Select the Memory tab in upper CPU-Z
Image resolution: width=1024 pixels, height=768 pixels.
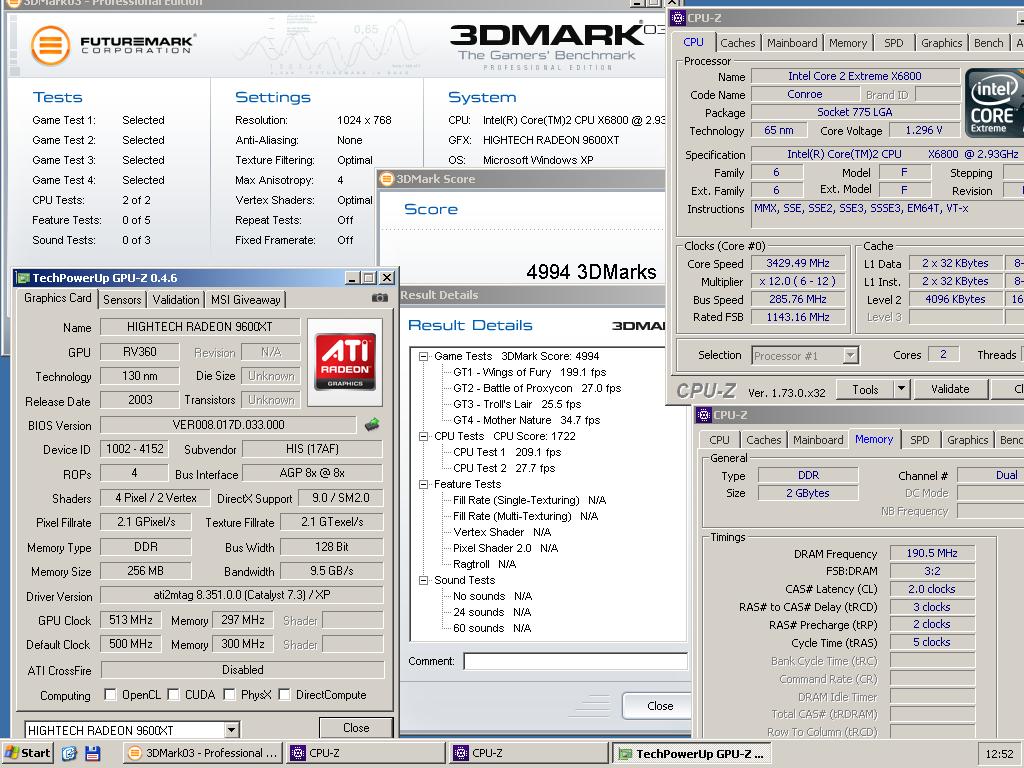(x=848, y=43)
